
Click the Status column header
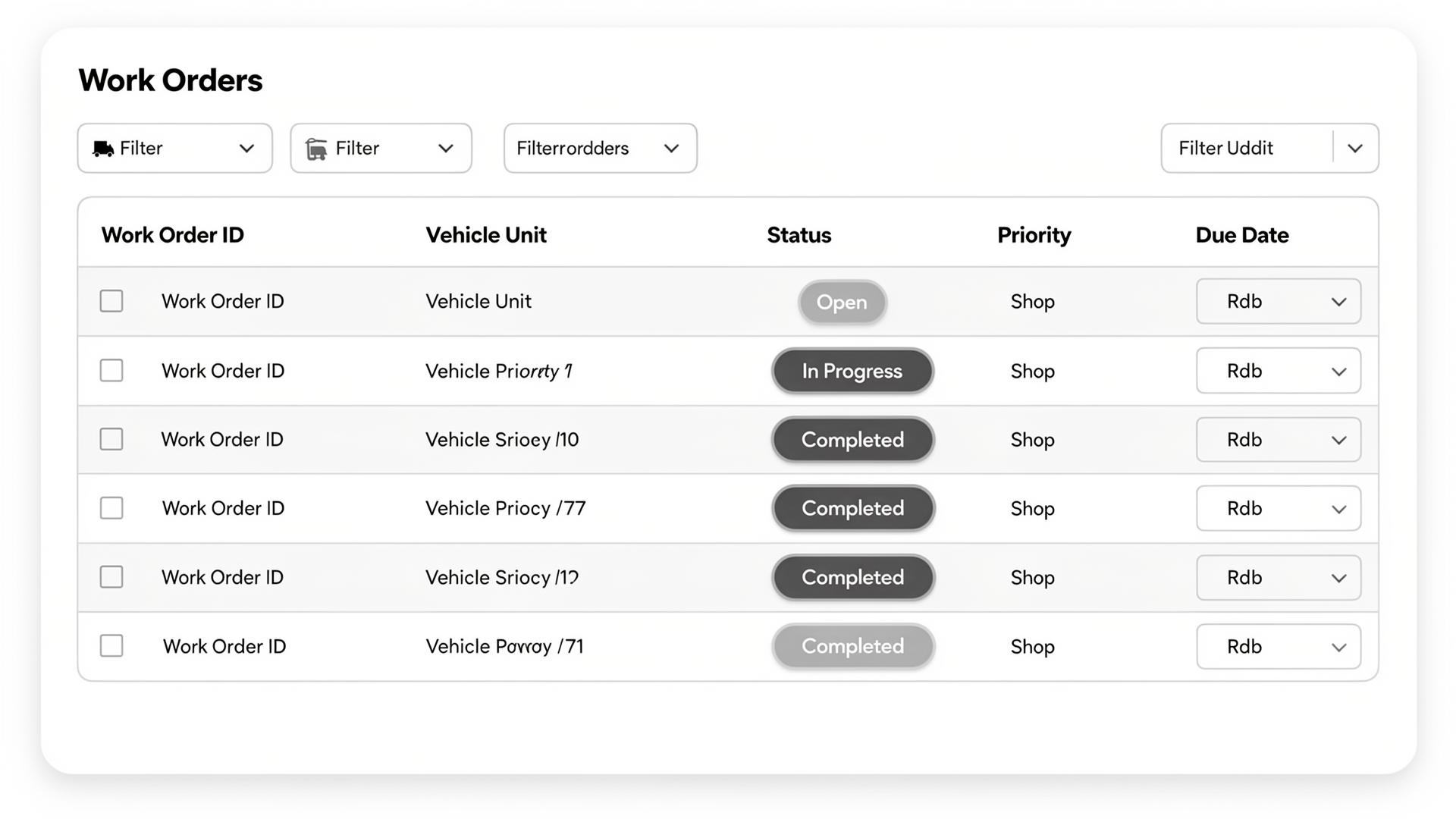[799, 235]
